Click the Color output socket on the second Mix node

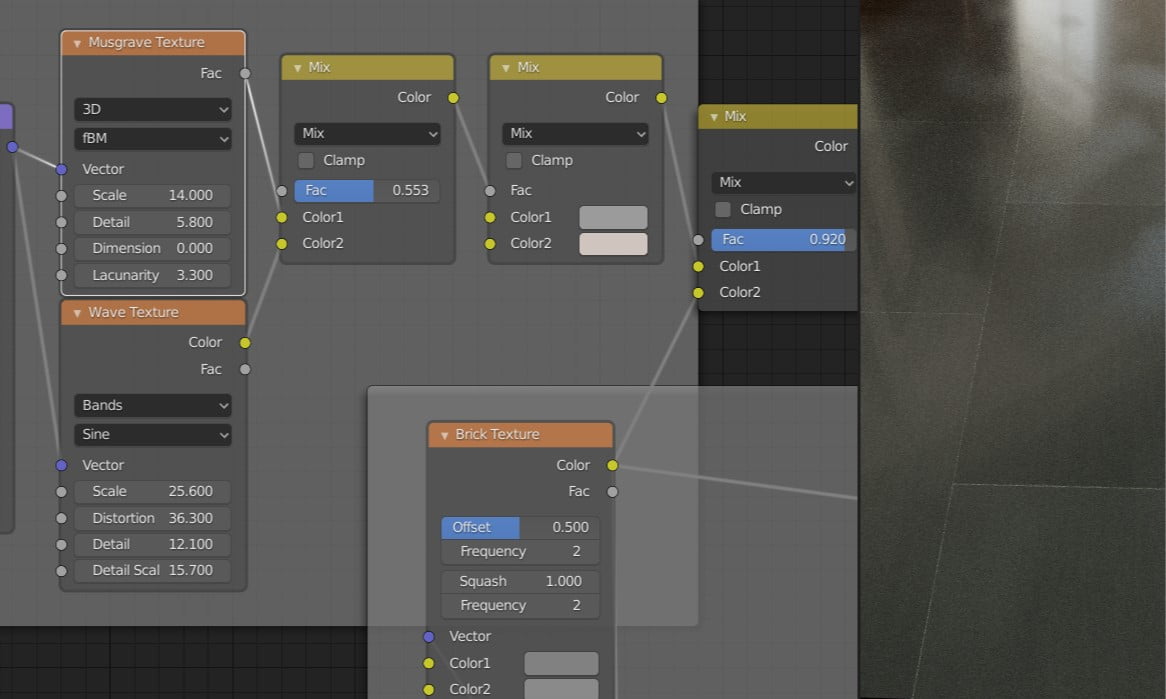(x=661, y=98)
